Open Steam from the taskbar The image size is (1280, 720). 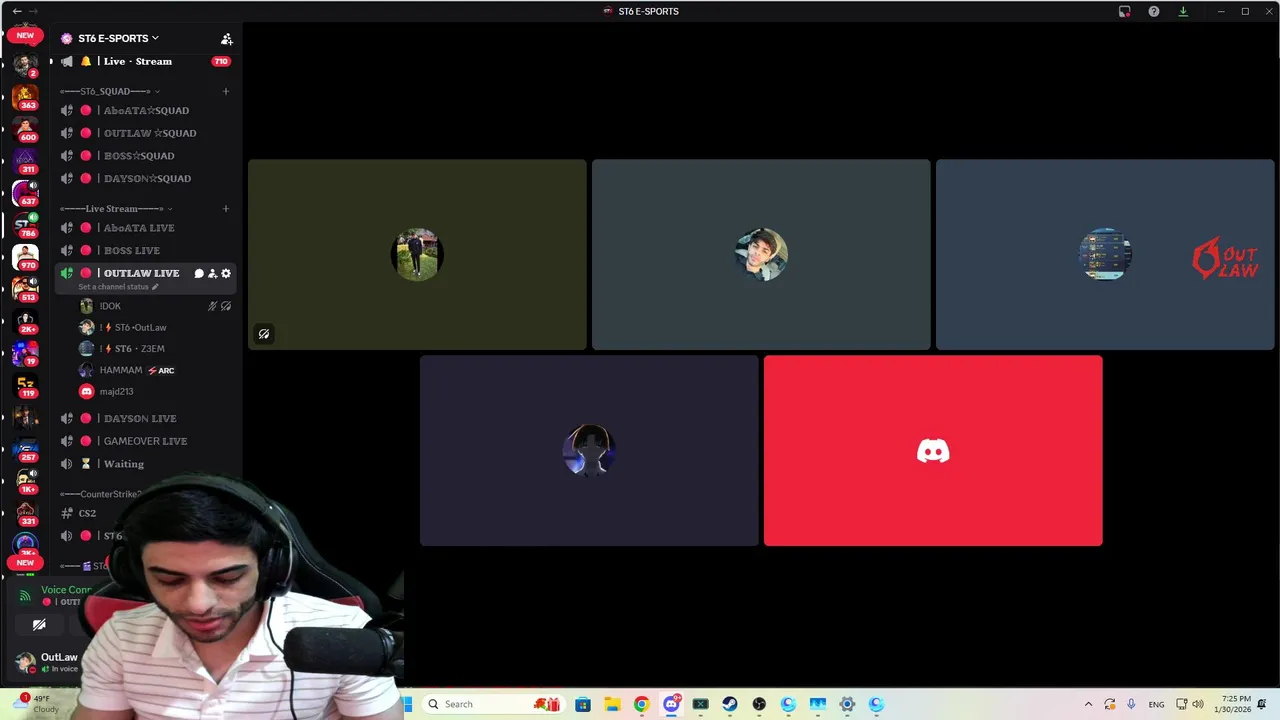pyautogui.click(x=730, y=704)
